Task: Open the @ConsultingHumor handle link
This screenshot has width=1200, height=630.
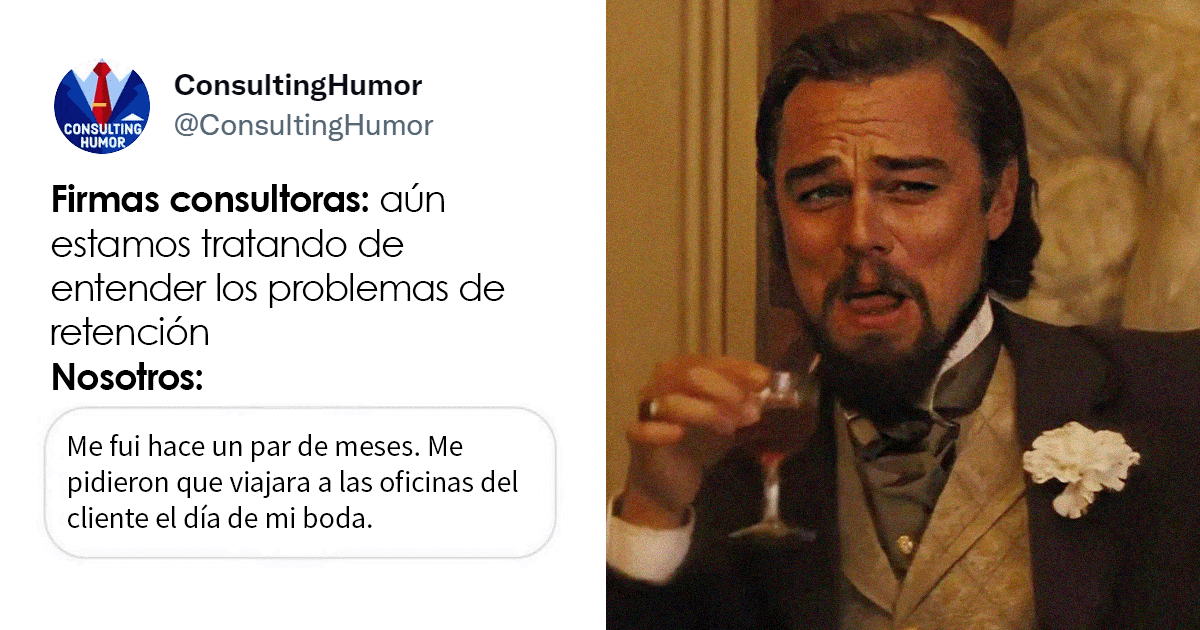Action: click(303, 126)
